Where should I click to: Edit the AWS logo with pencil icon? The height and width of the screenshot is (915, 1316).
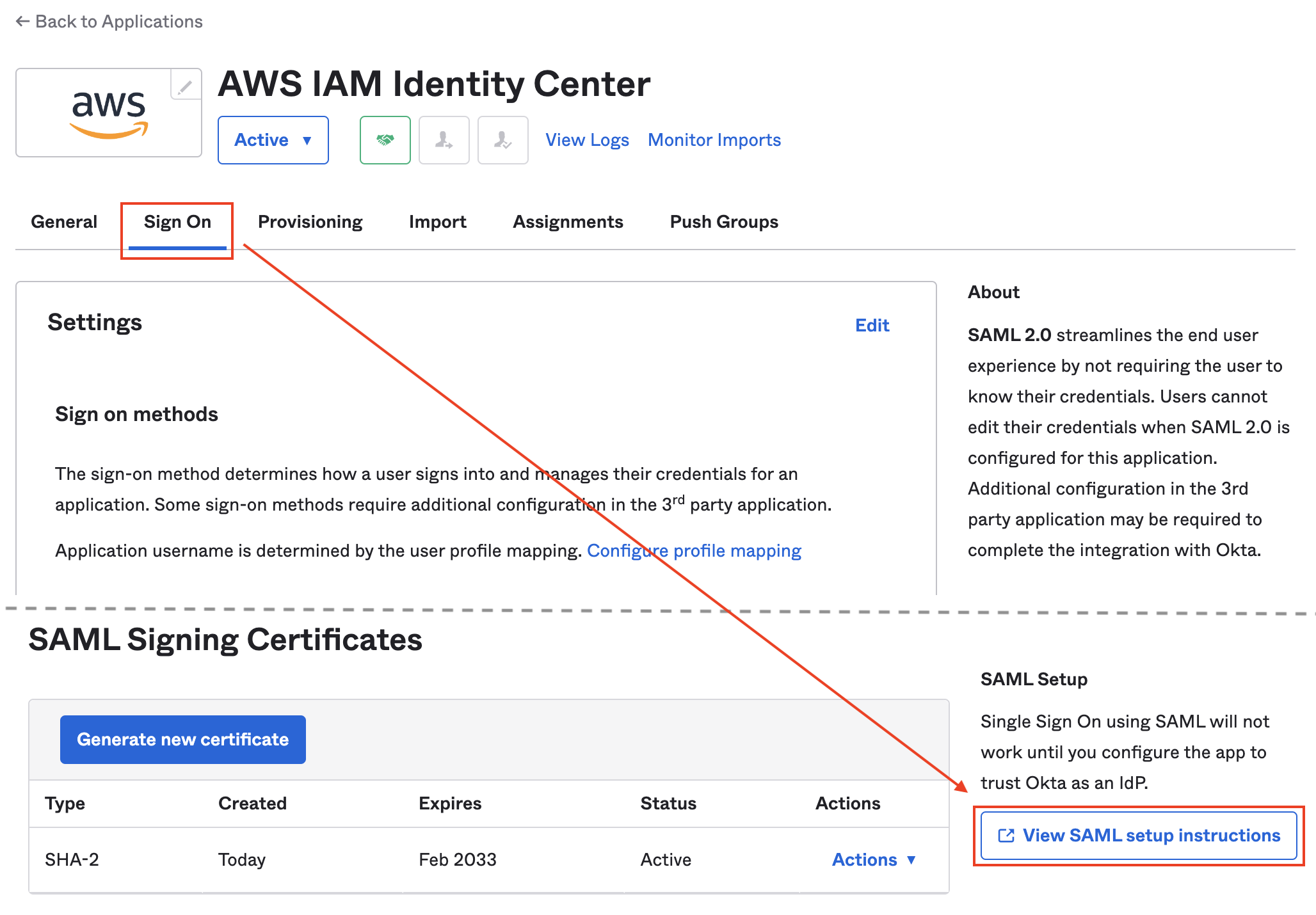(x=186, y=85)
